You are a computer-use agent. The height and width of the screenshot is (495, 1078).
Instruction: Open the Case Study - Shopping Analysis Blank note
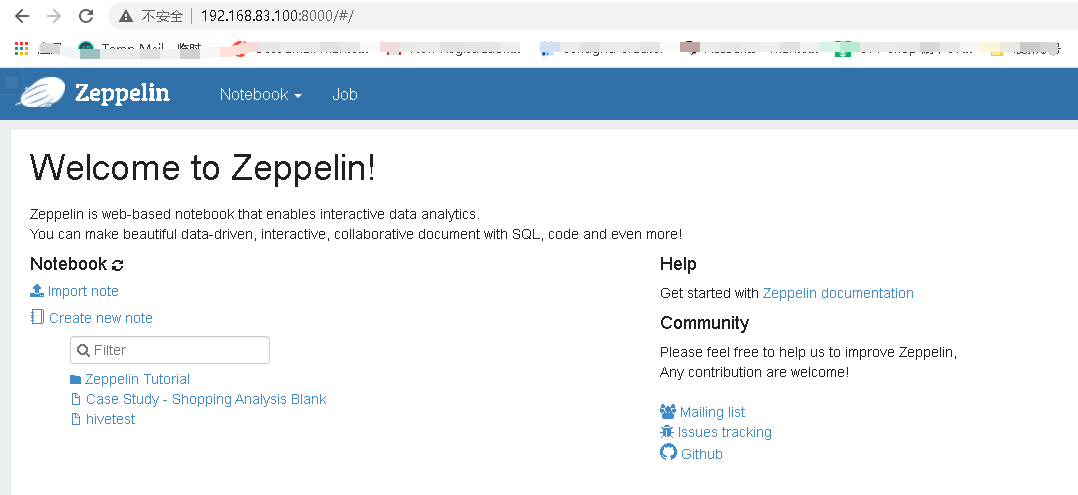(x=206, y=399)
